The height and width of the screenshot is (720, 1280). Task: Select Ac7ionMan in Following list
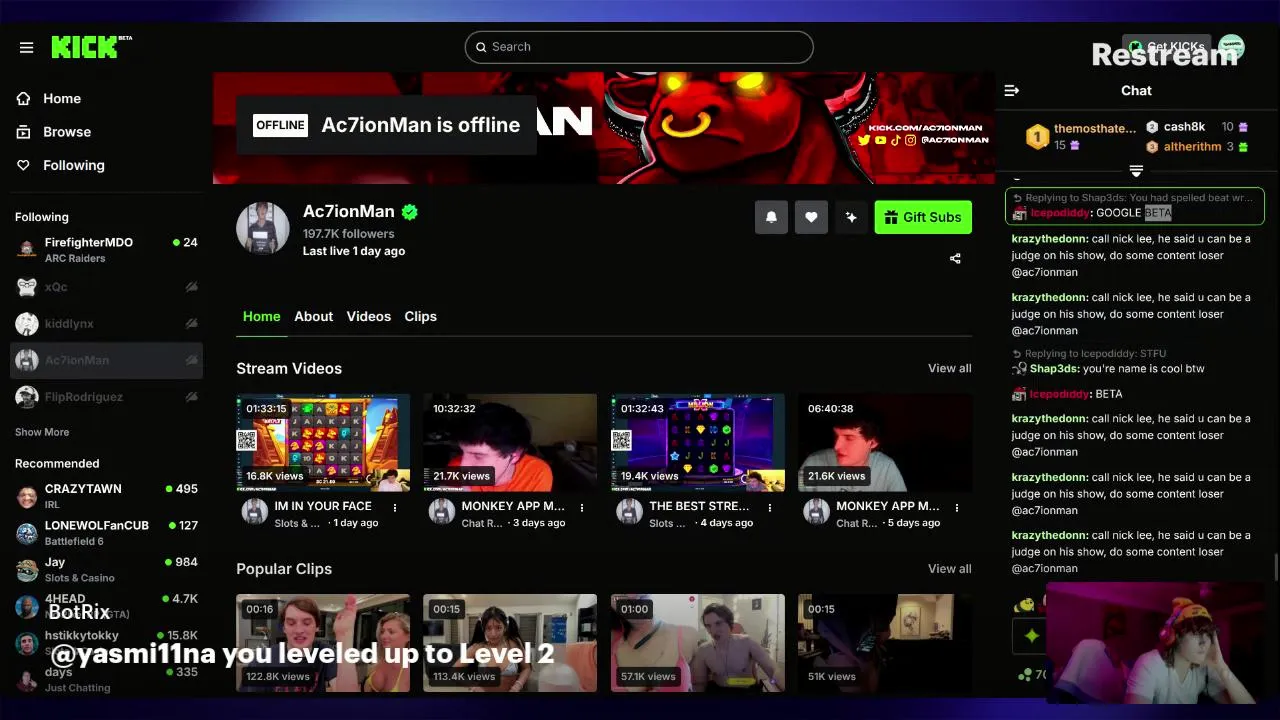[x=107, y=360]
